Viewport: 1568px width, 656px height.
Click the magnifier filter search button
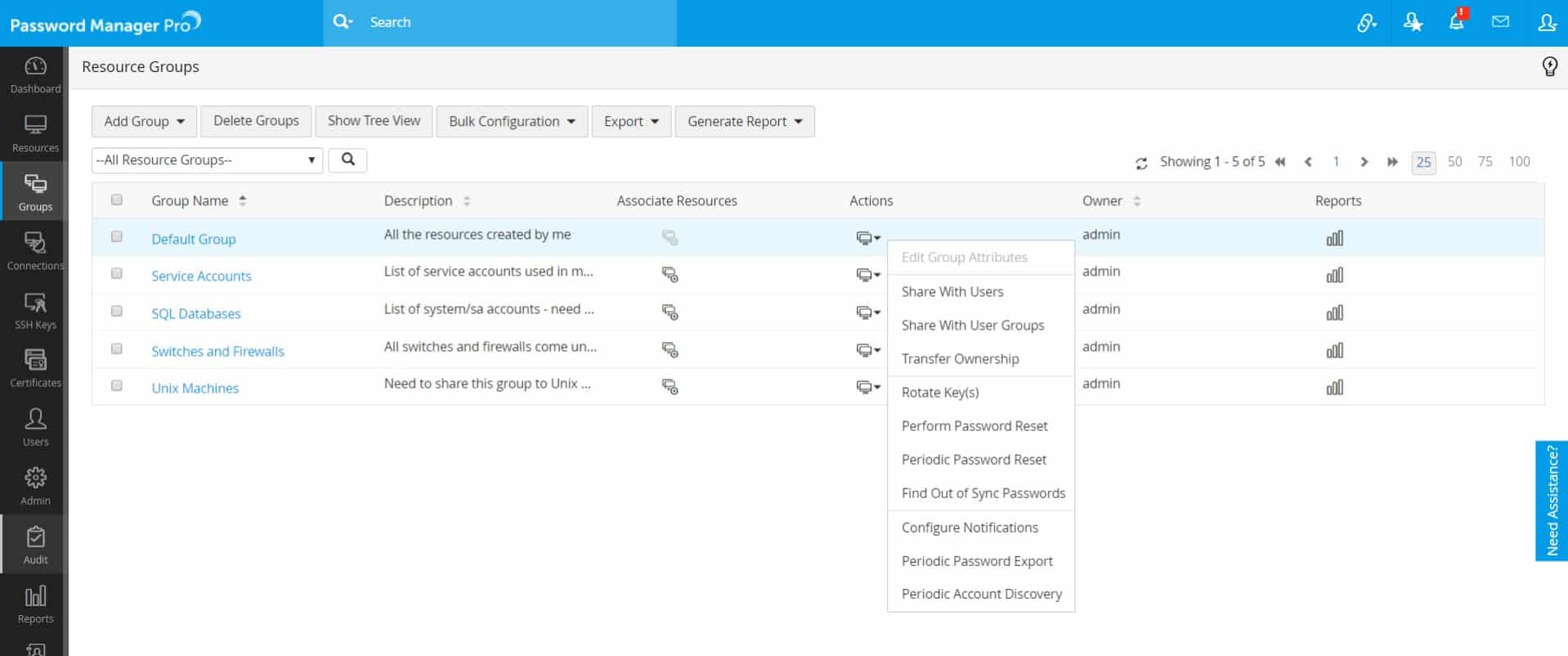(x=347, y=160)
